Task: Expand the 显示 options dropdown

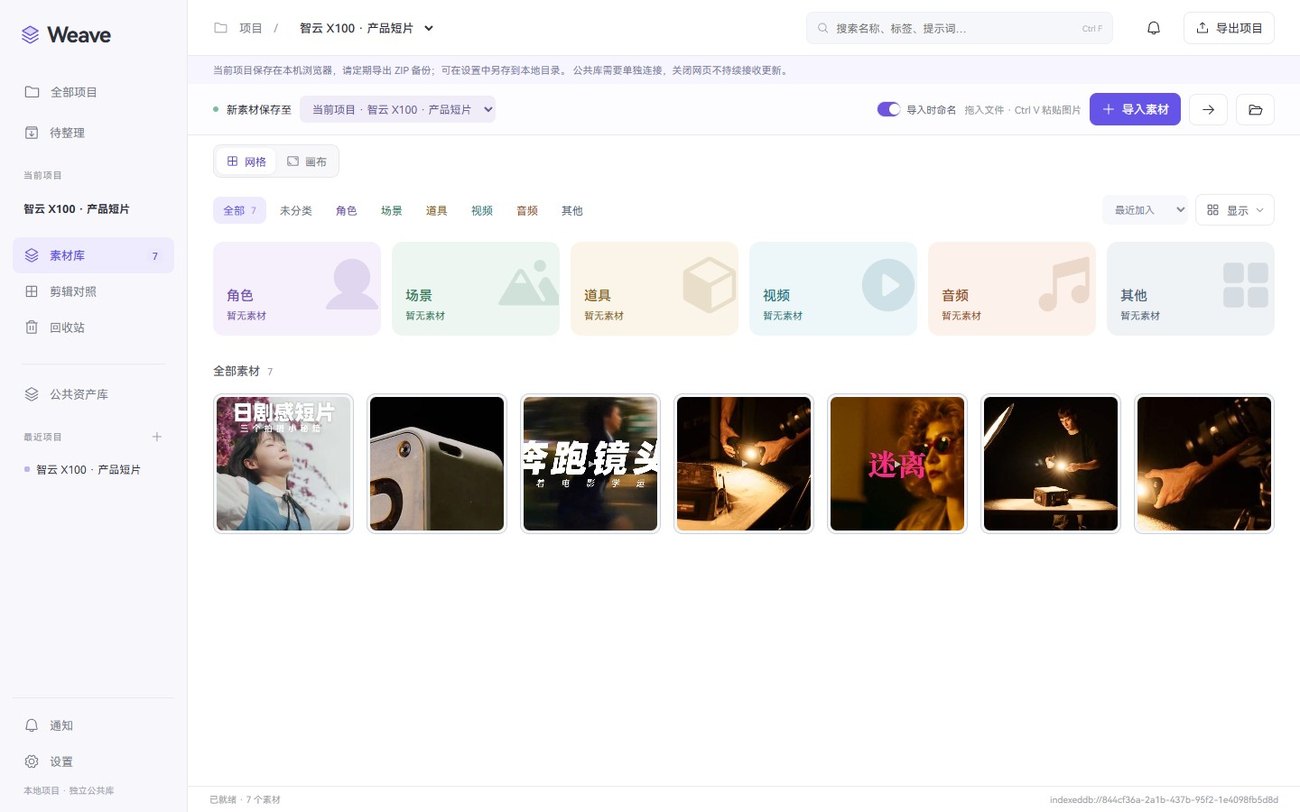Action: (x=1235, y=210)
